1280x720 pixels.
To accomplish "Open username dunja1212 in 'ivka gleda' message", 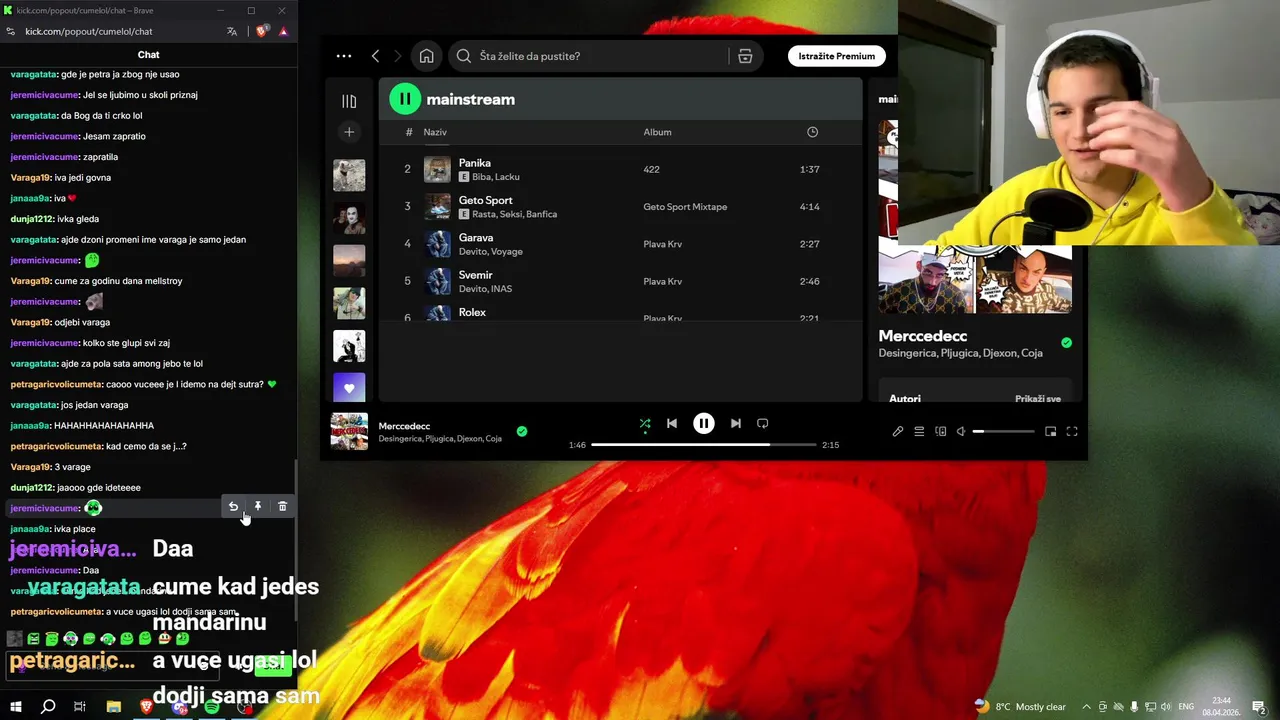I will pyautogui.click(x=31, y=219).
